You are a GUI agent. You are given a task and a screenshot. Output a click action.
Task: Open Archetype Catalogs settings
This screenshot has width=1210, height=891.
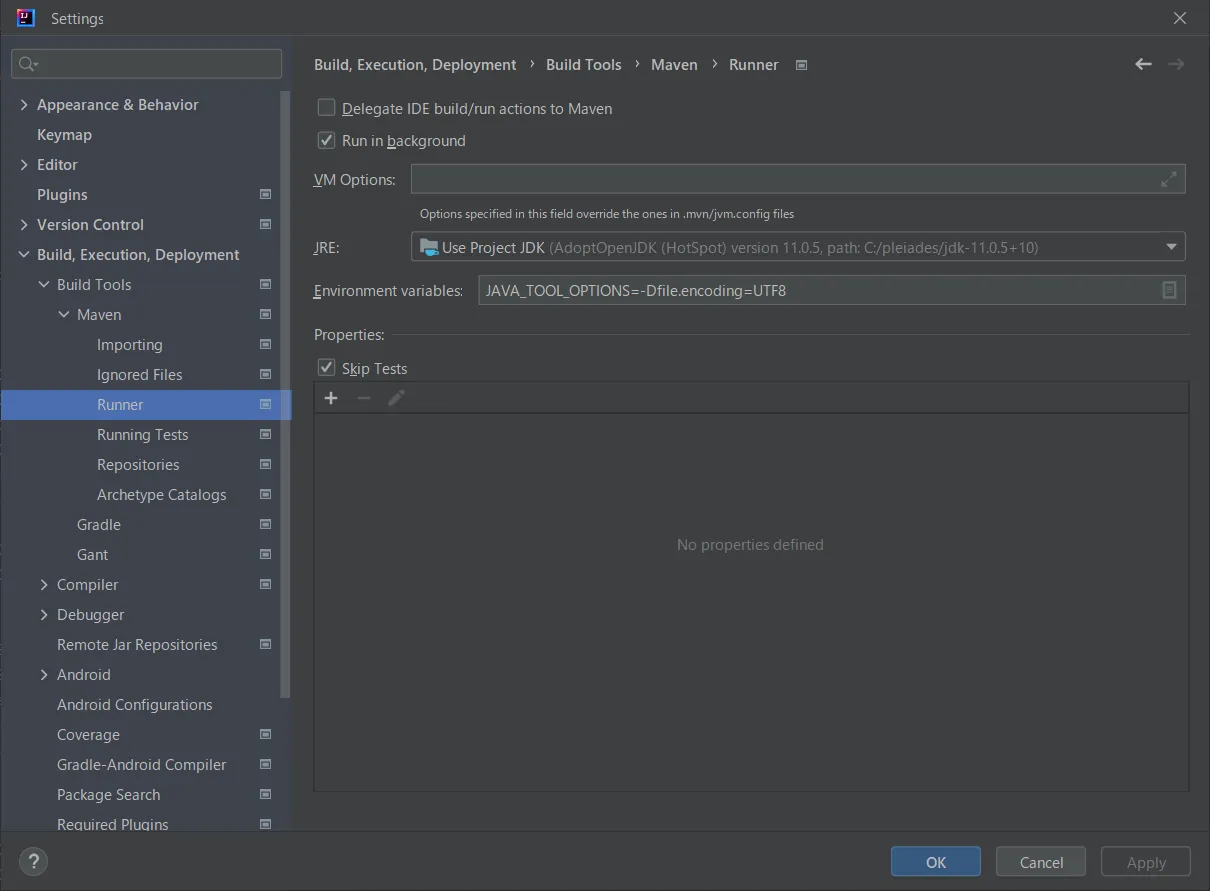161,494
